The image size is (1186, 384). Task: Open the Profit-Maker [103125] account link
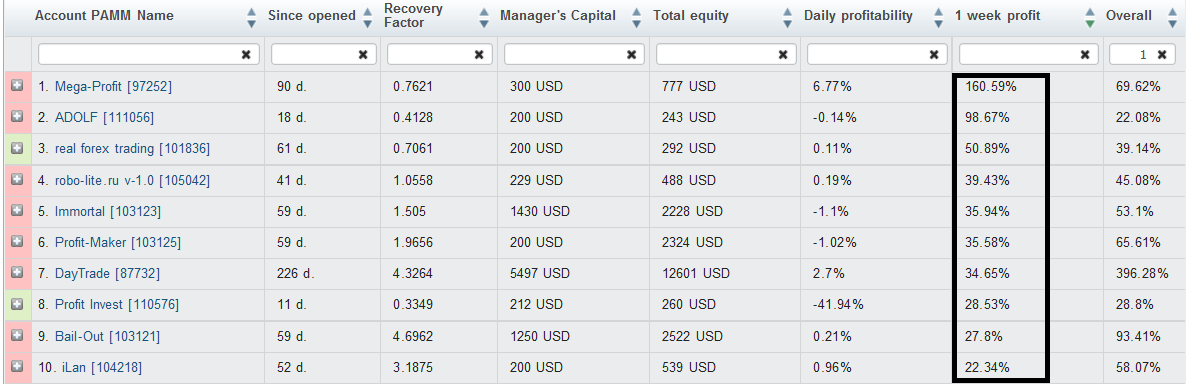click(118, 243)
